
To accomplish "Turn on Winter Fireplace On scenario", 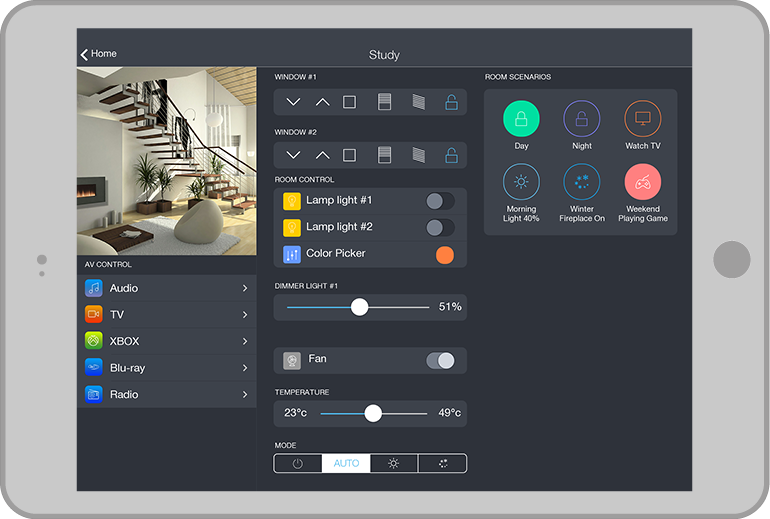I will (x=582, y=183).
